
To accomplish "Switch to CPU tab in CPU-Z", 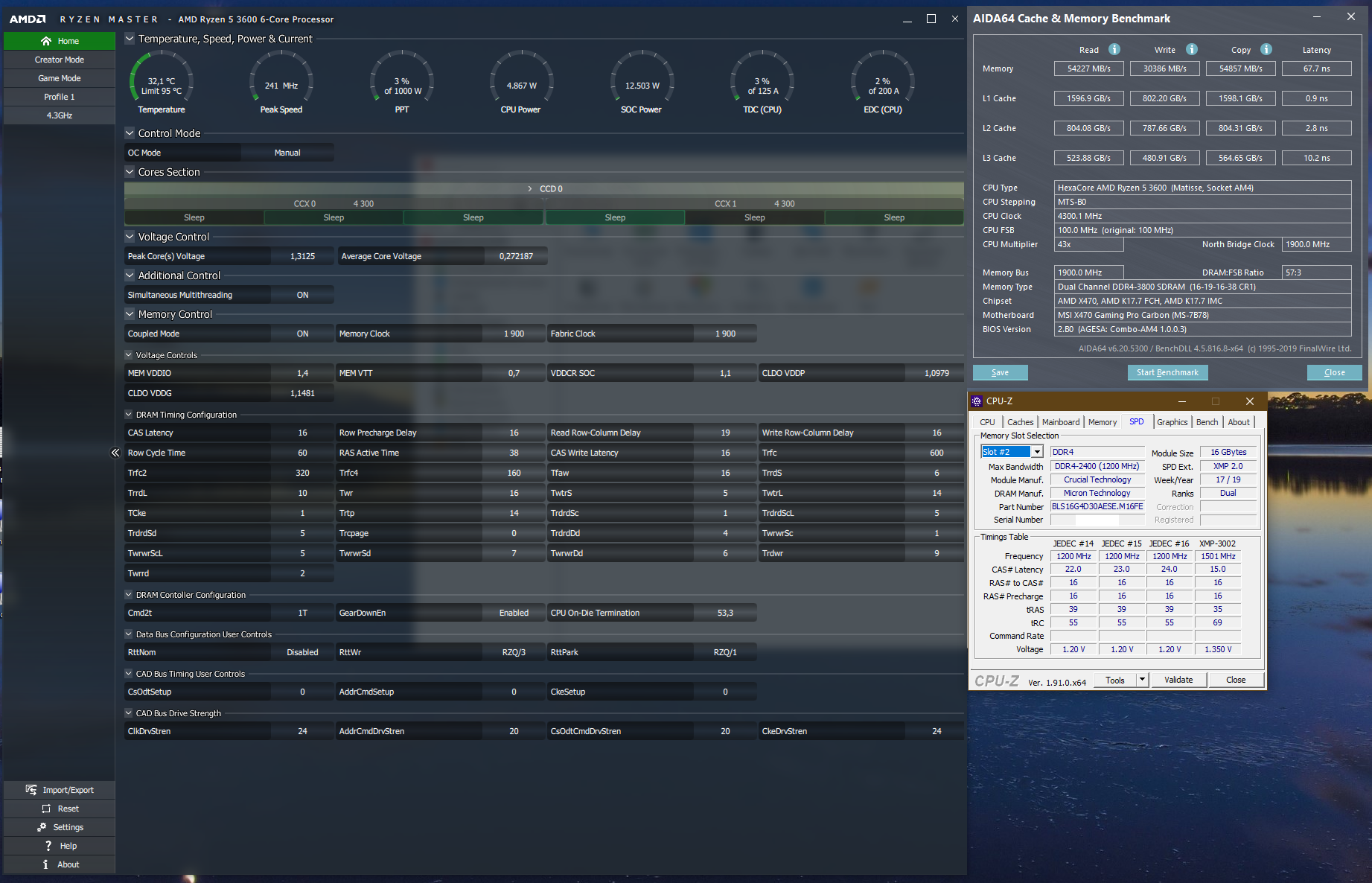I will click(987, 422).
